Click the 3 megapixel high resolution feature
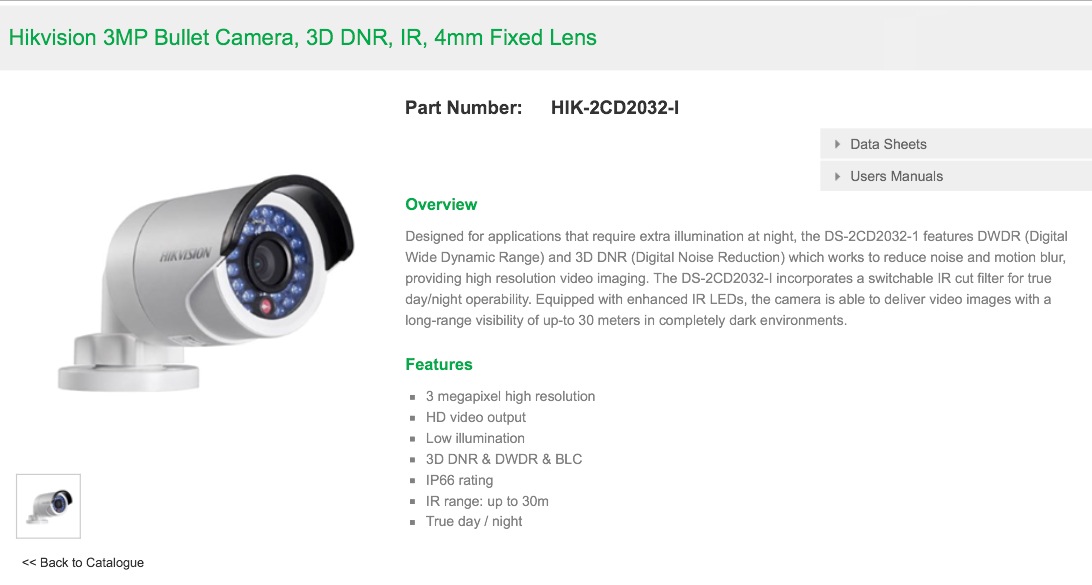 [510, 396]
